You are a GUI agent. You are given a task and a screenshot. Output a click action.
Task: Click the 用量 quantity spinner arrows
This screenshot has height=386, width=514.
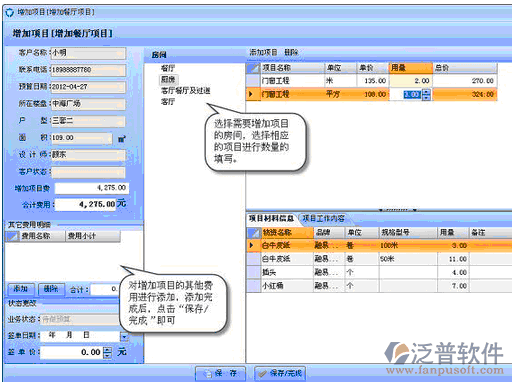point(426,94)
